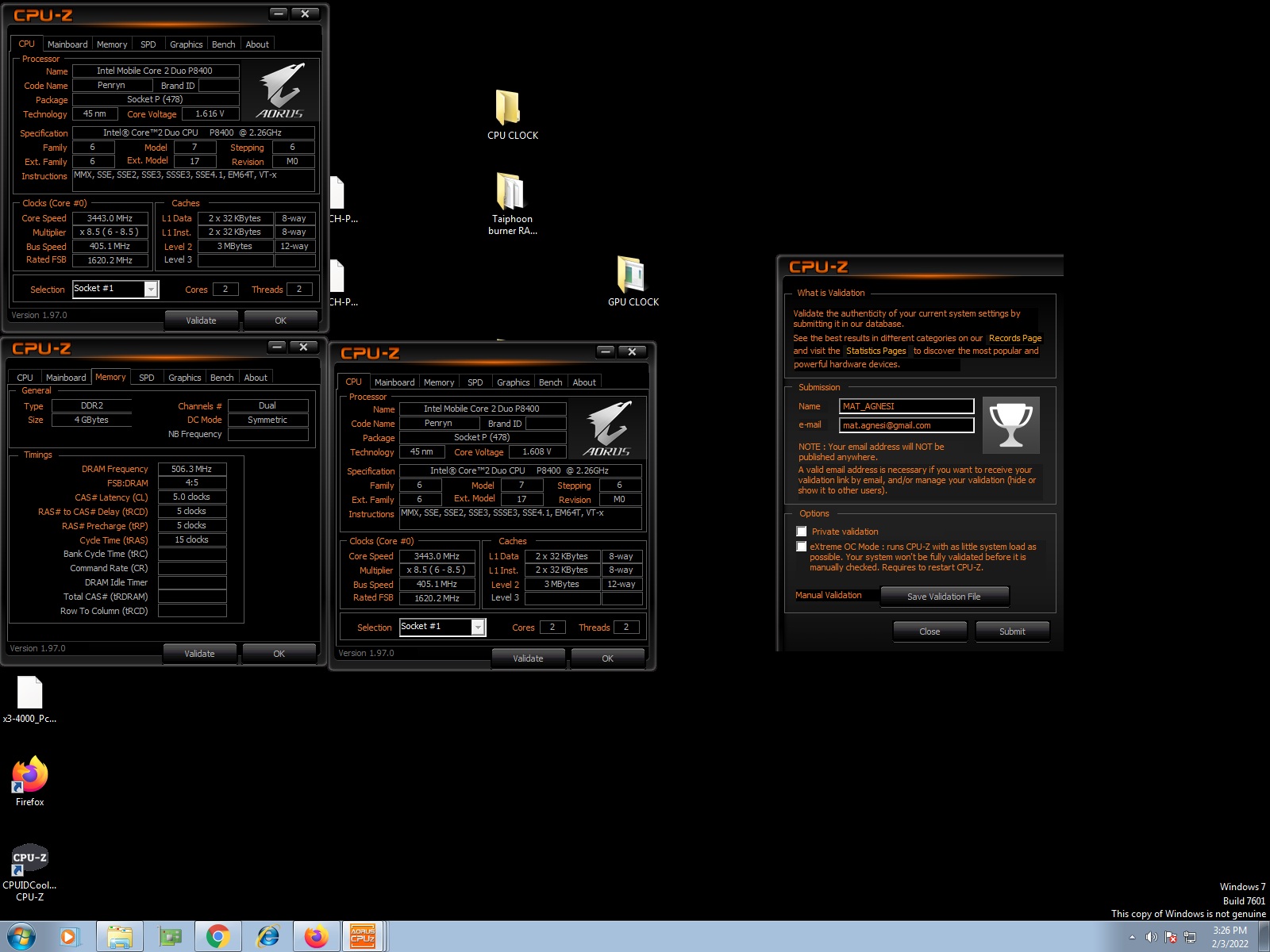Open Graphics tab in Memory CPU-Z window
The width and height of the screenshot is (1270, 952).
185,378
